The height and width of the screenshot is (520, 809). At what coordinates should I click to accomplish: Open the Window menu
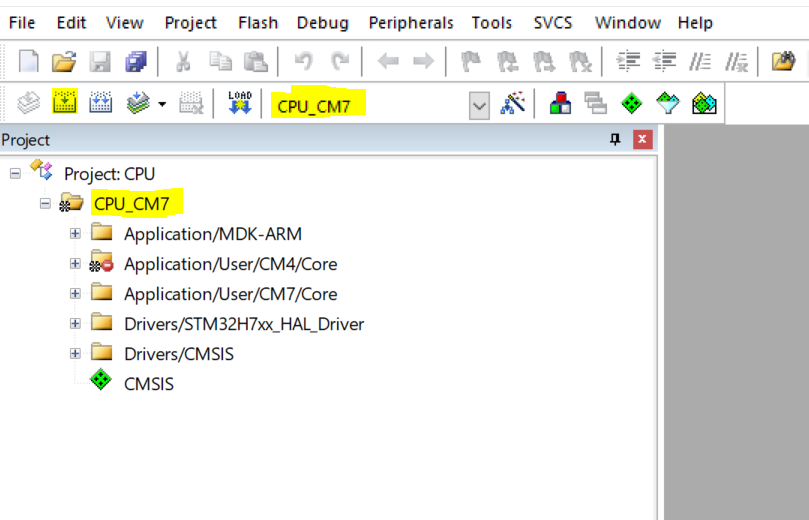click(627, 23)
